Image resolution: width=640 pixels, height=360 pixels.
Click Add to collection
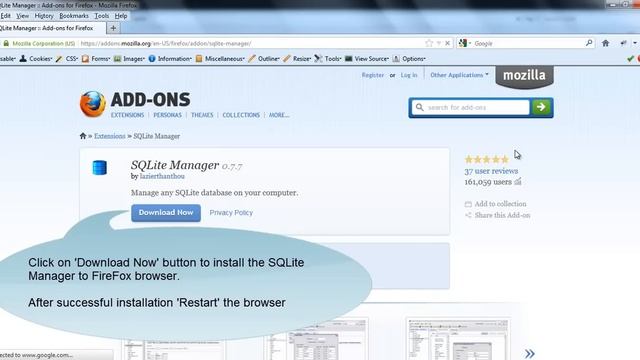point(496,204)
